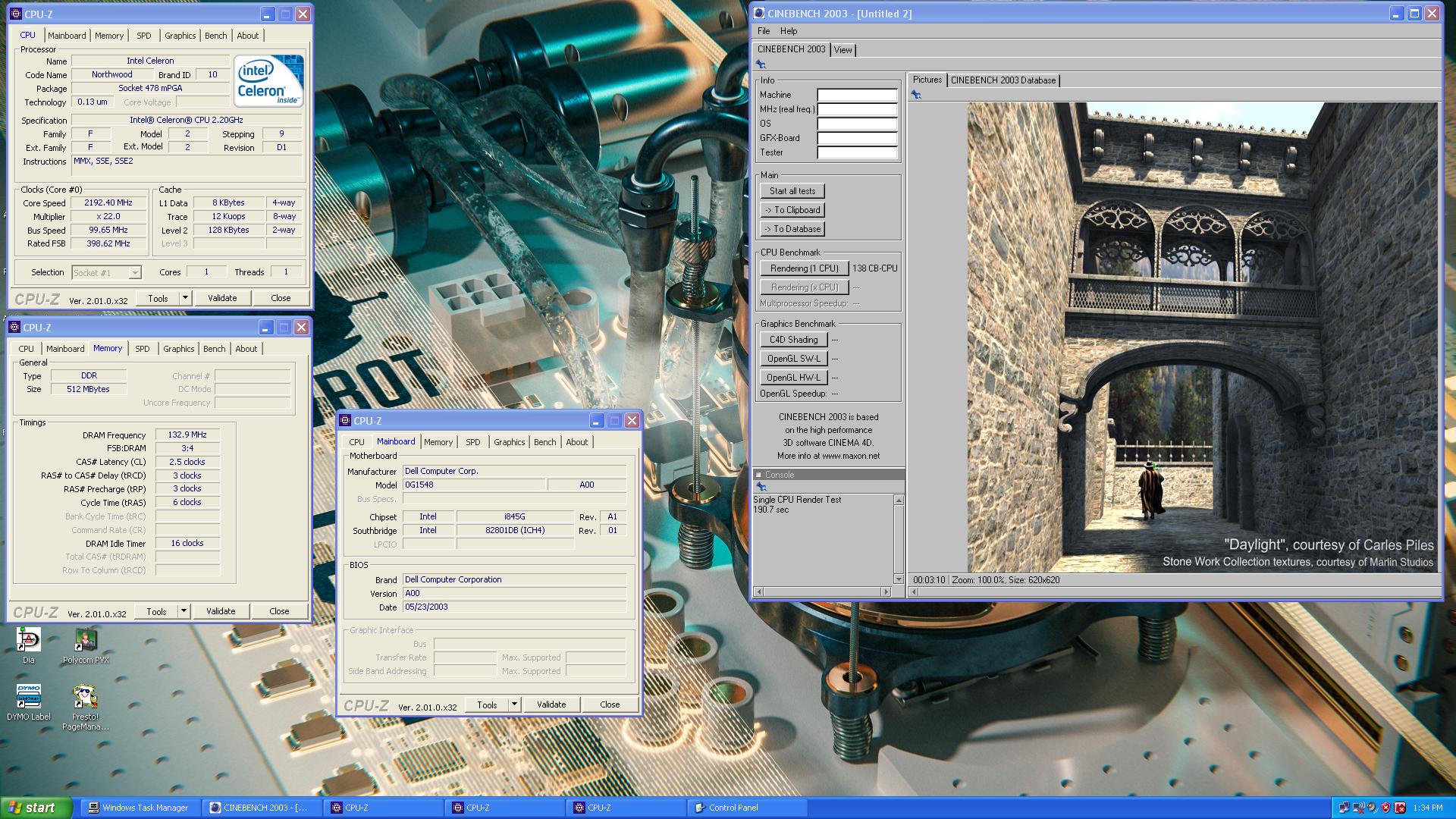The width and height of the screenshot is (1456, 819).
Task: Switch to CINEBENCH 2003 in the taskbar
Action: [262, 808]
